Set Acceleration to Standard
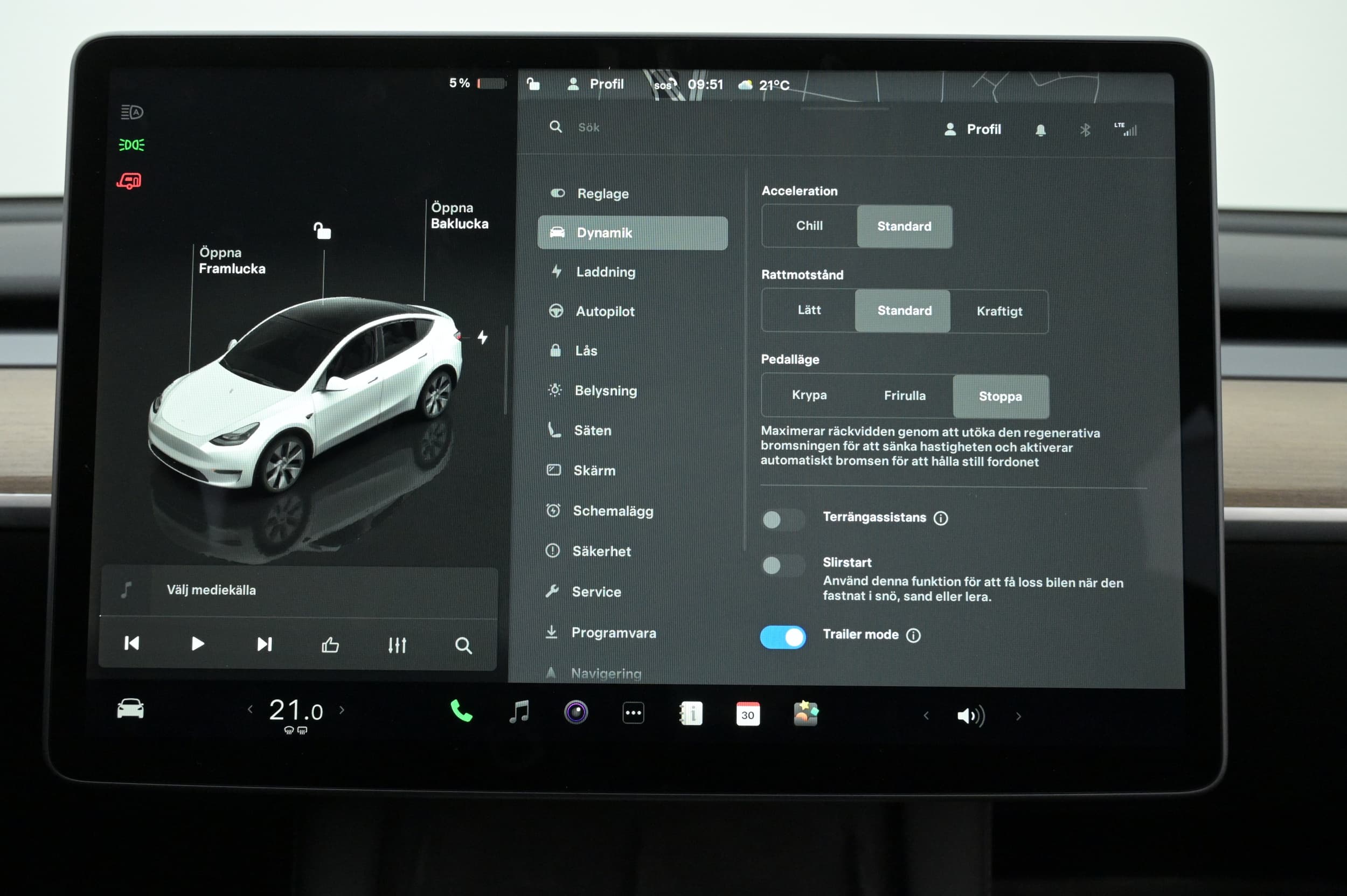The image size is (1347, 896). 905,226
